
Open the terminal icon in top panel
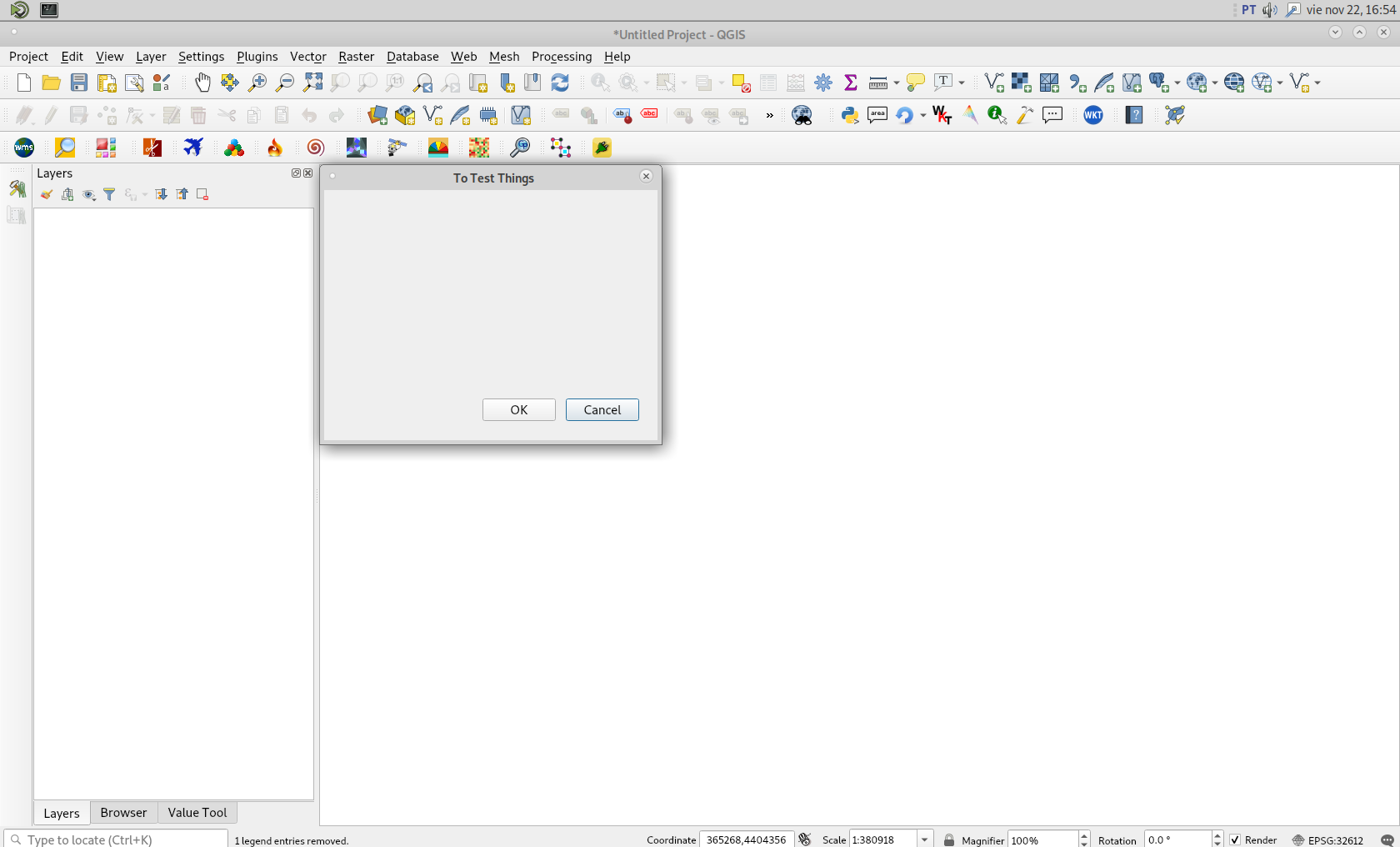click(49, 10)
